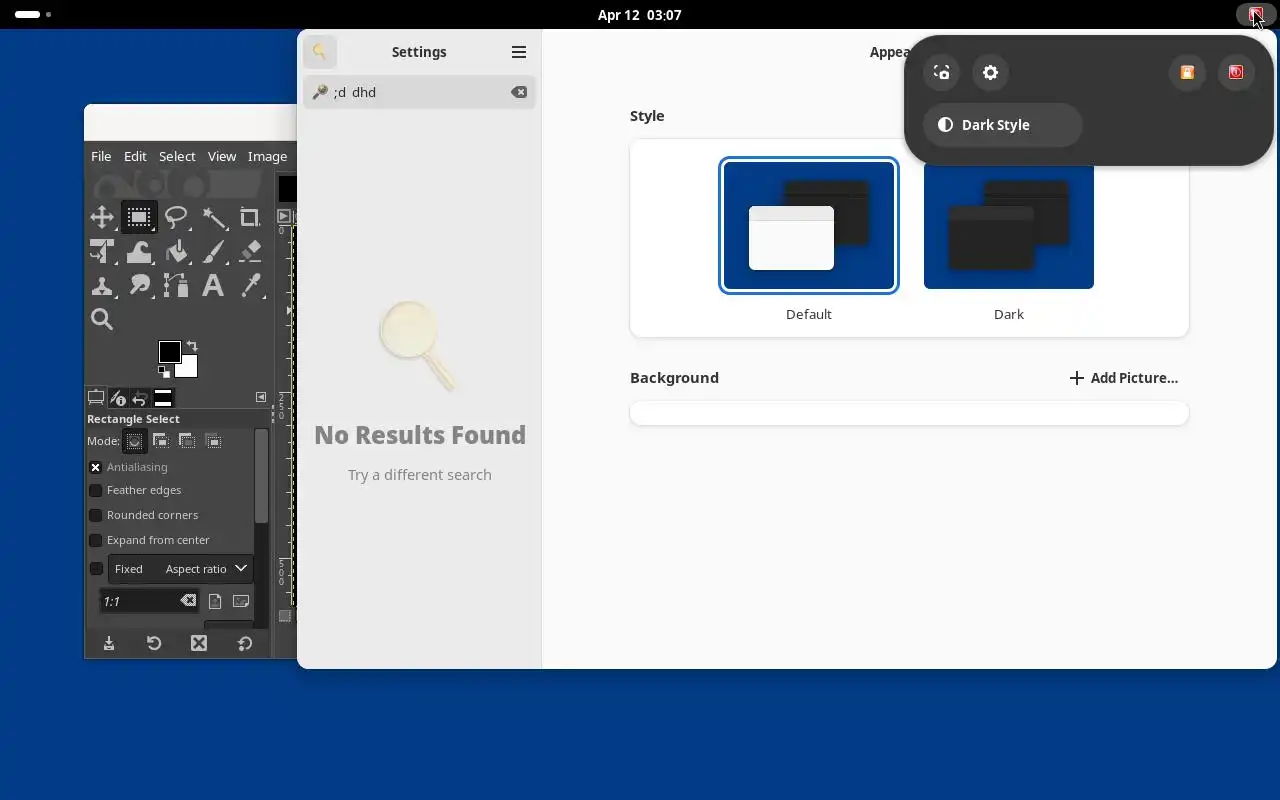The image size is (1280, 800).
Task: Select the Unified Transform tool
Action: point(102,251)
